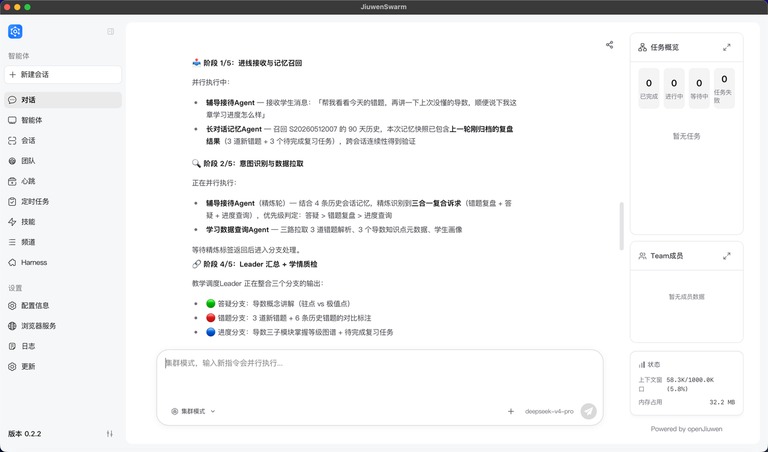This screenshot has width=768, height=452.
Task: Open Harness page
Action: click(63, 262)
